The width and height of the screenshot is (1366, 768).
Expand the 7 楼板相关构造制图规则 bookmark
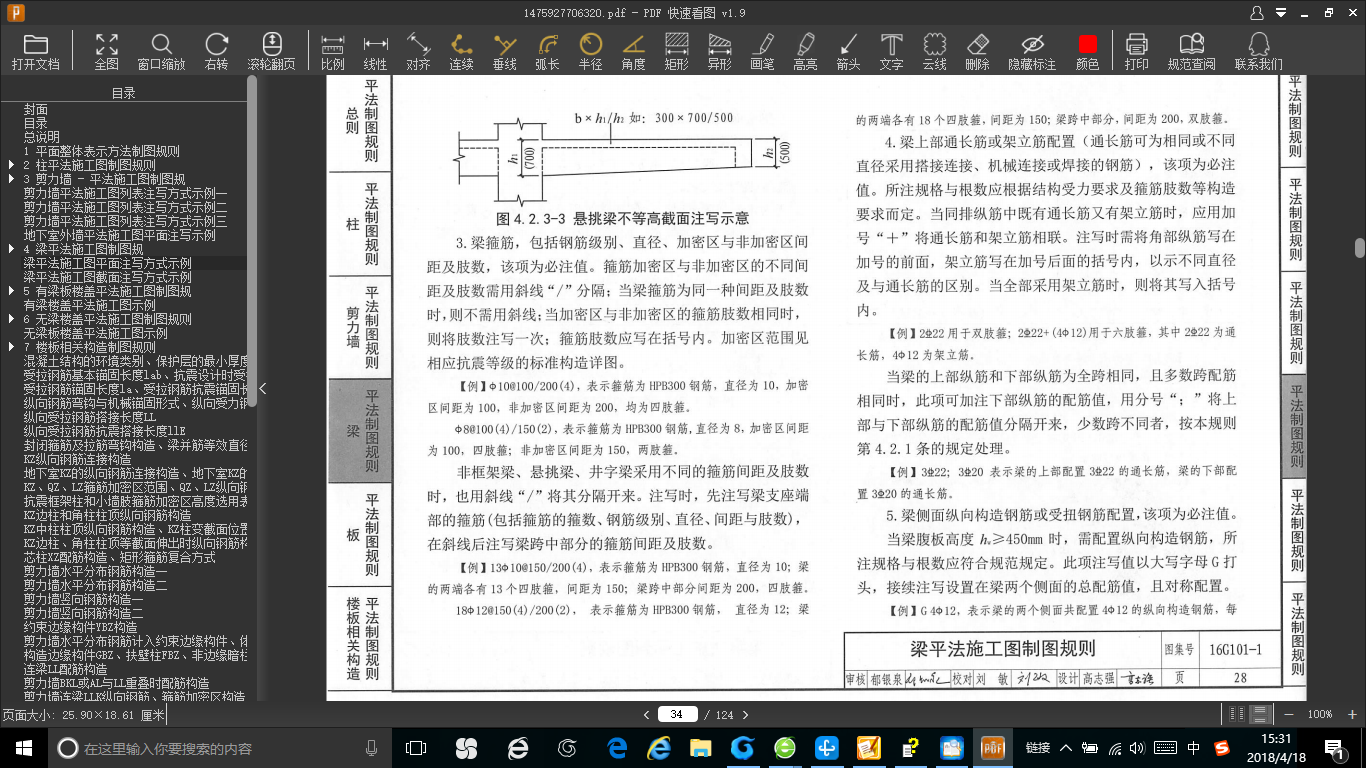pyautogui.click(x=10, y=347)
